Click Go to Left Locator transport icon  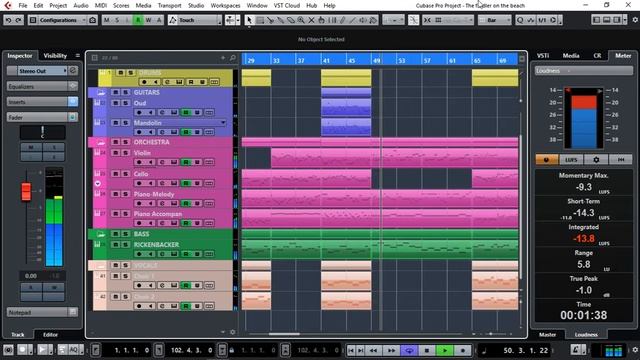(351, 350)
